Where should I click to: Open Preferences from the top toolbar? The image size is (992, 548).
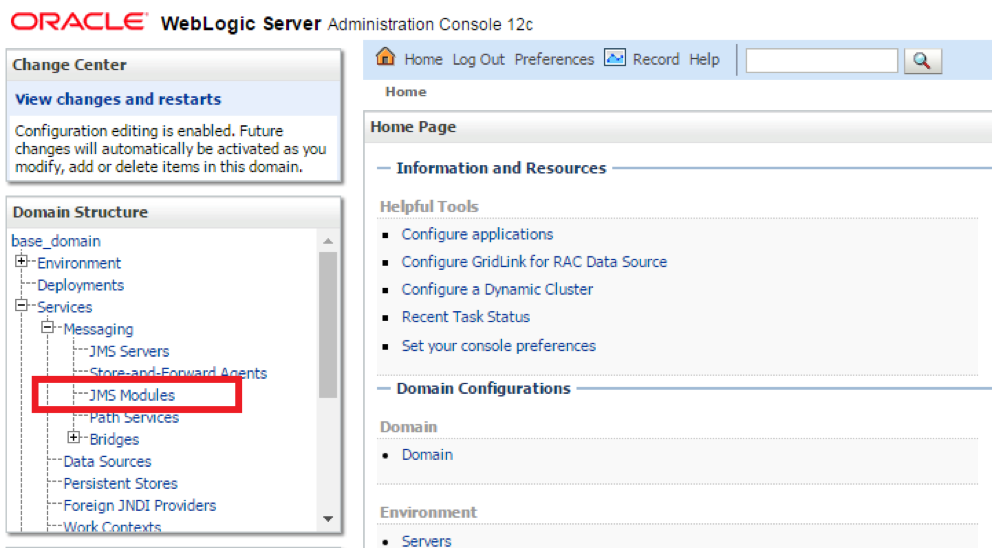tap(554, 59)
